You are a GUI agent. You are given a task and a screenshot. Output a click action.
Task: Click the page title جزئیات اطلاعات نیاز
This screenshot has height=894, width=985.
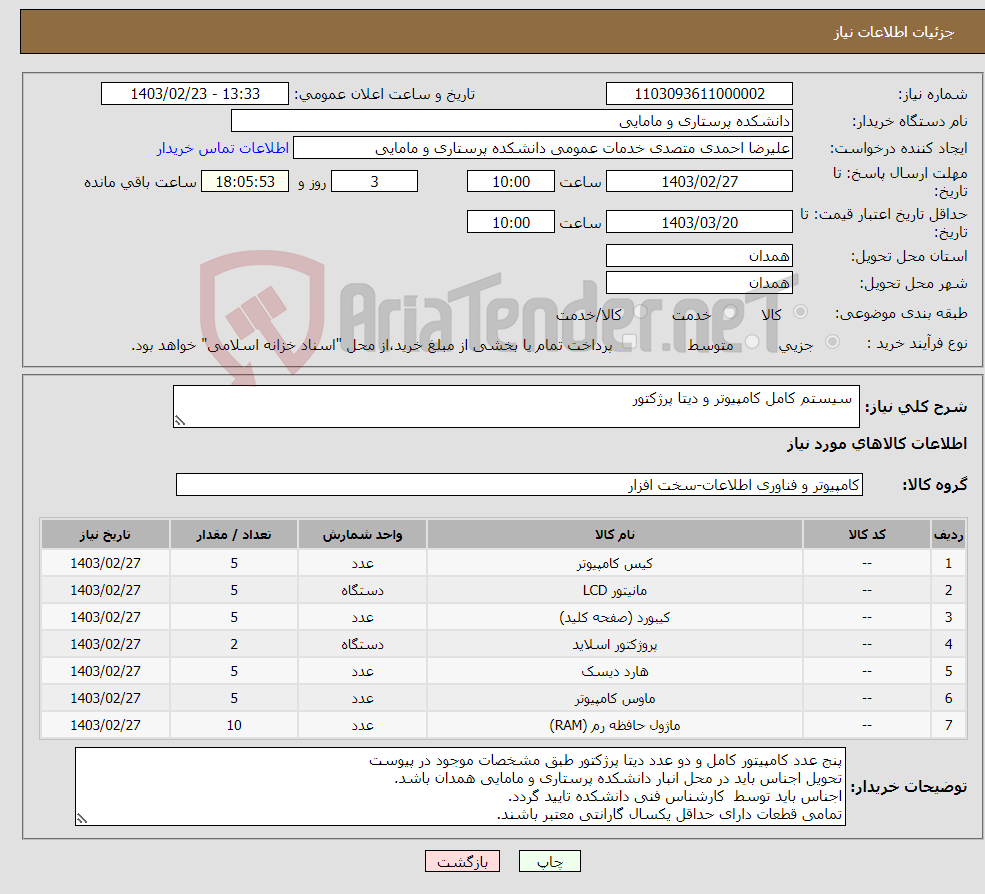tap(893, 32)
